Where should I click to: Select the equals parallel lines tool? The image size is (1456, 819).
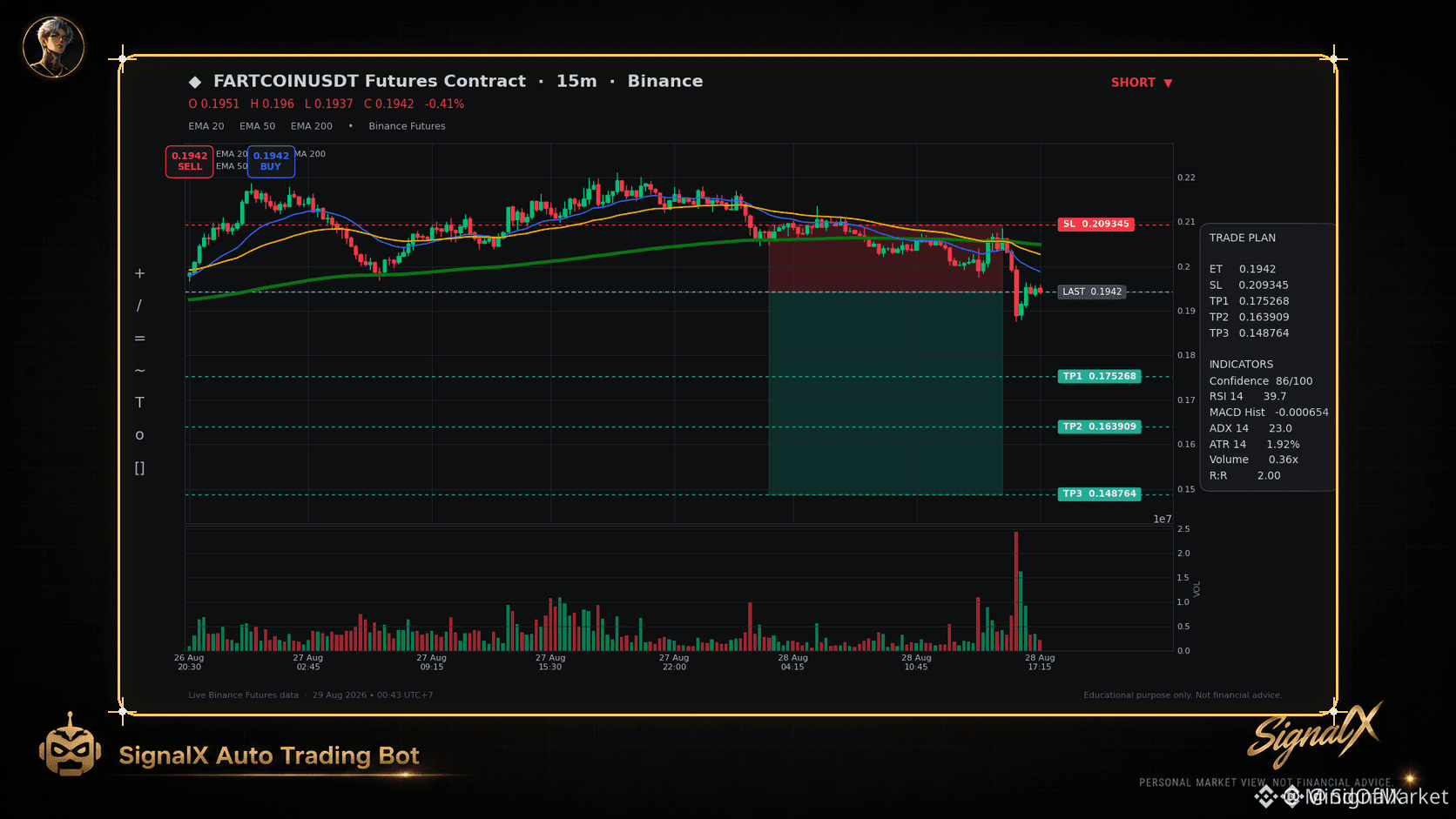point(139,338)
